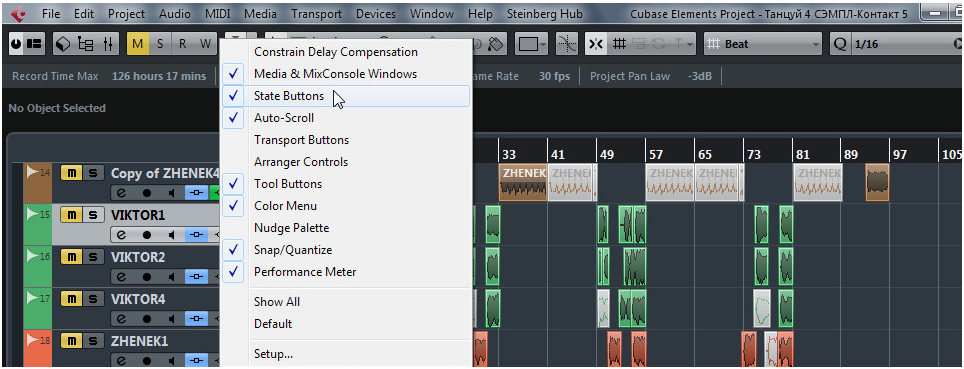Toggle monitor speaker on VIKTOR1 track

(x=172, y=234)
